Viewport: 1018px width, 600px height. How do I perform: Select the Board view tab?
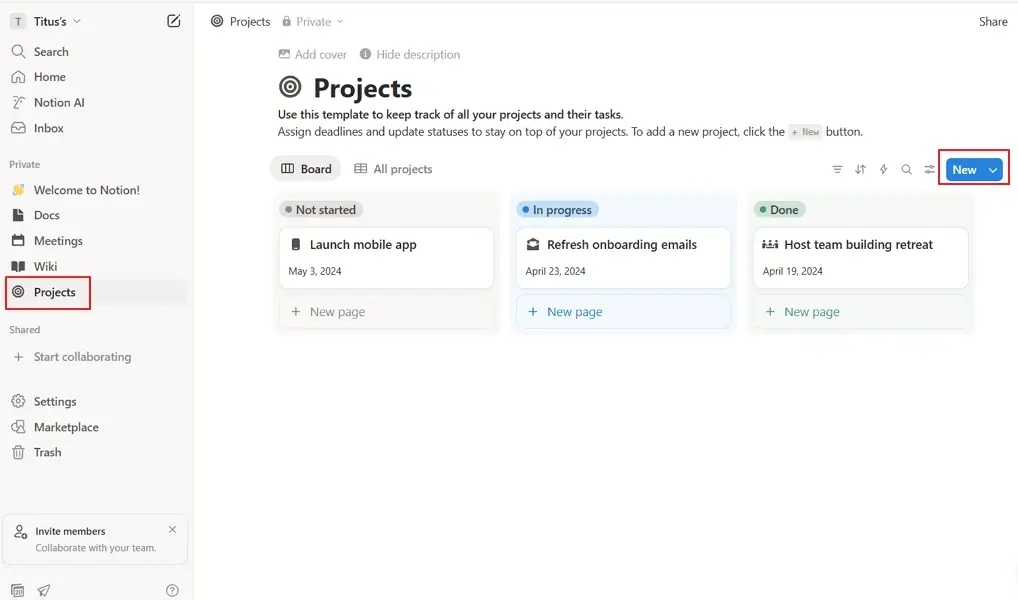306,168
